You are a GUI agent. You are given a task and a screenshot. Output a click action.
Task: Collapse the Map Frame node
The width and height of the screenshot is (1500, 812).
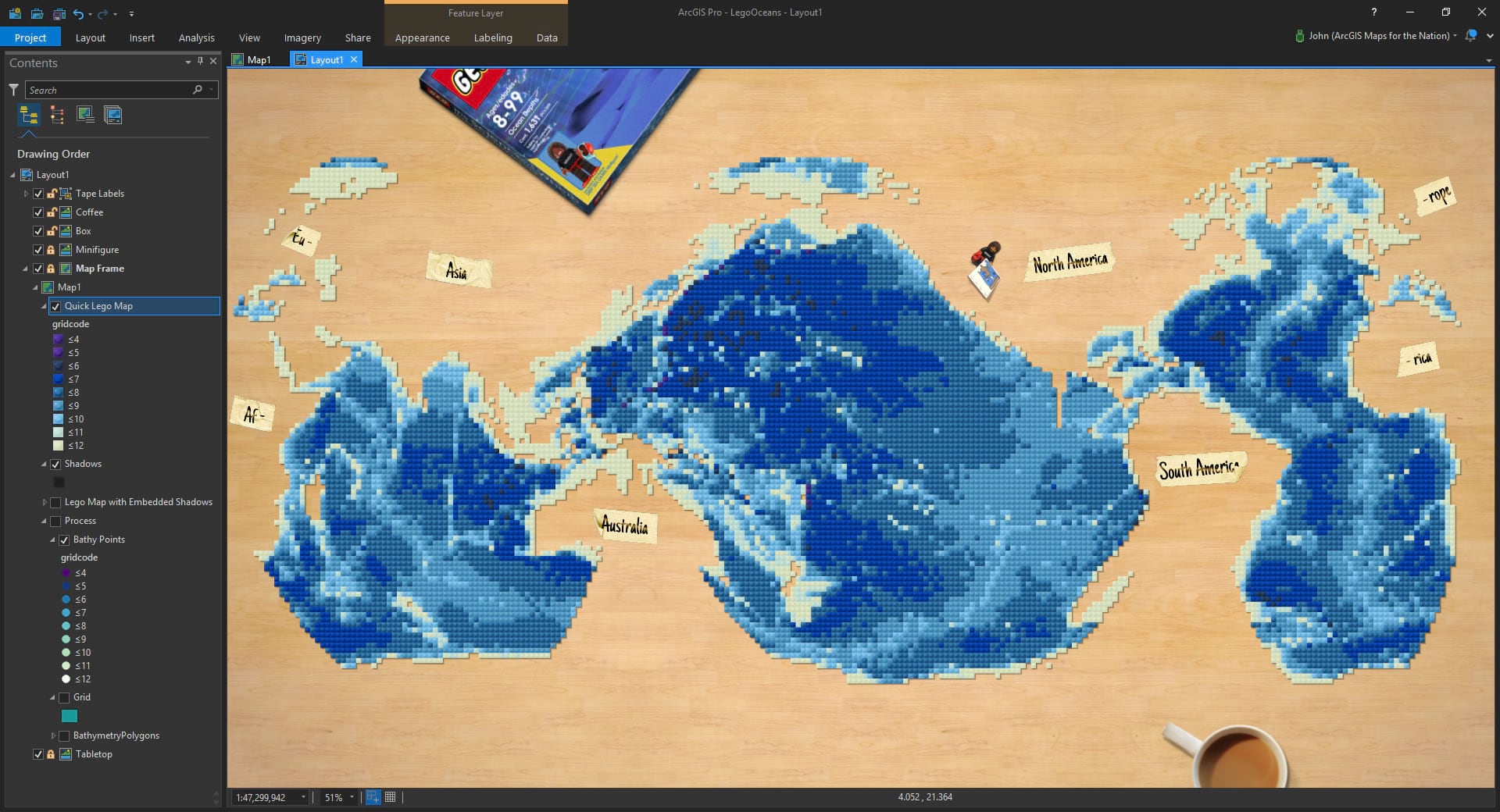tap(25, 268)
